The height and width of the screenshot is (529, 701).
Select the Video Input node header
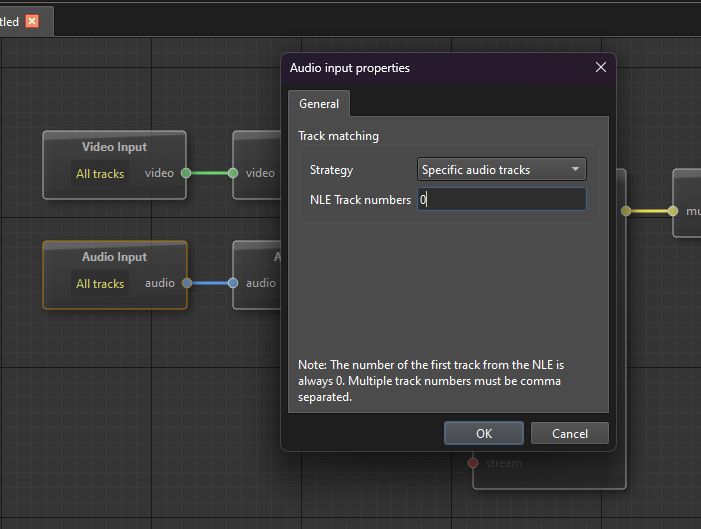point(114,147)
